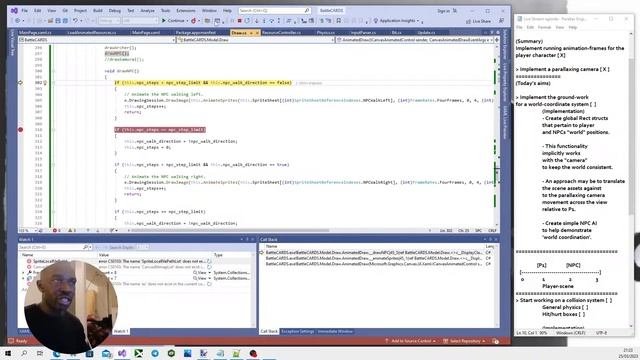Click the Watch 1 panel tab
Screen dimensions: 640x360
(x=120, y=331)
